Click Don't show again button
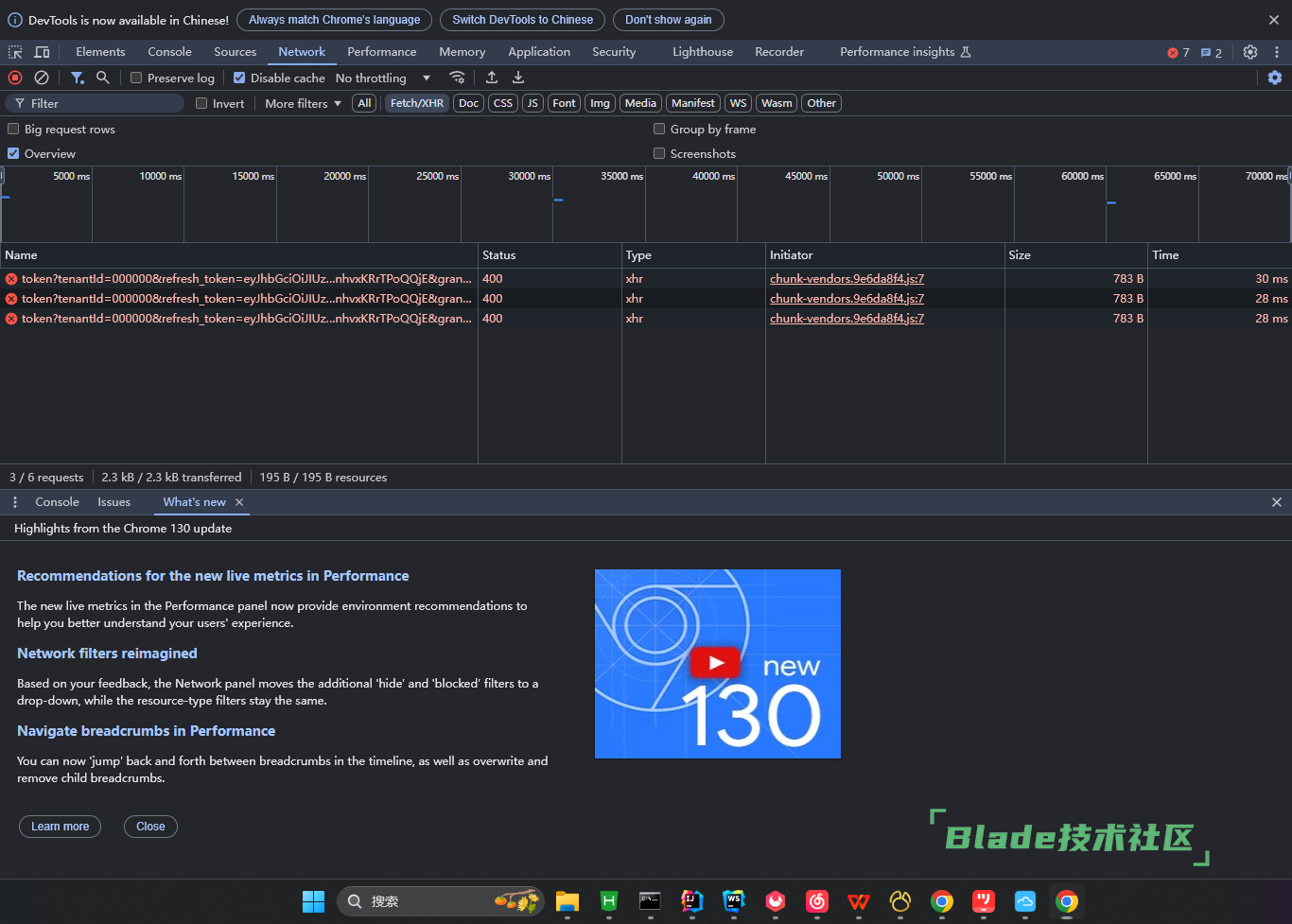This screenshot has width=1292, height=924. [x=669, y=20]
